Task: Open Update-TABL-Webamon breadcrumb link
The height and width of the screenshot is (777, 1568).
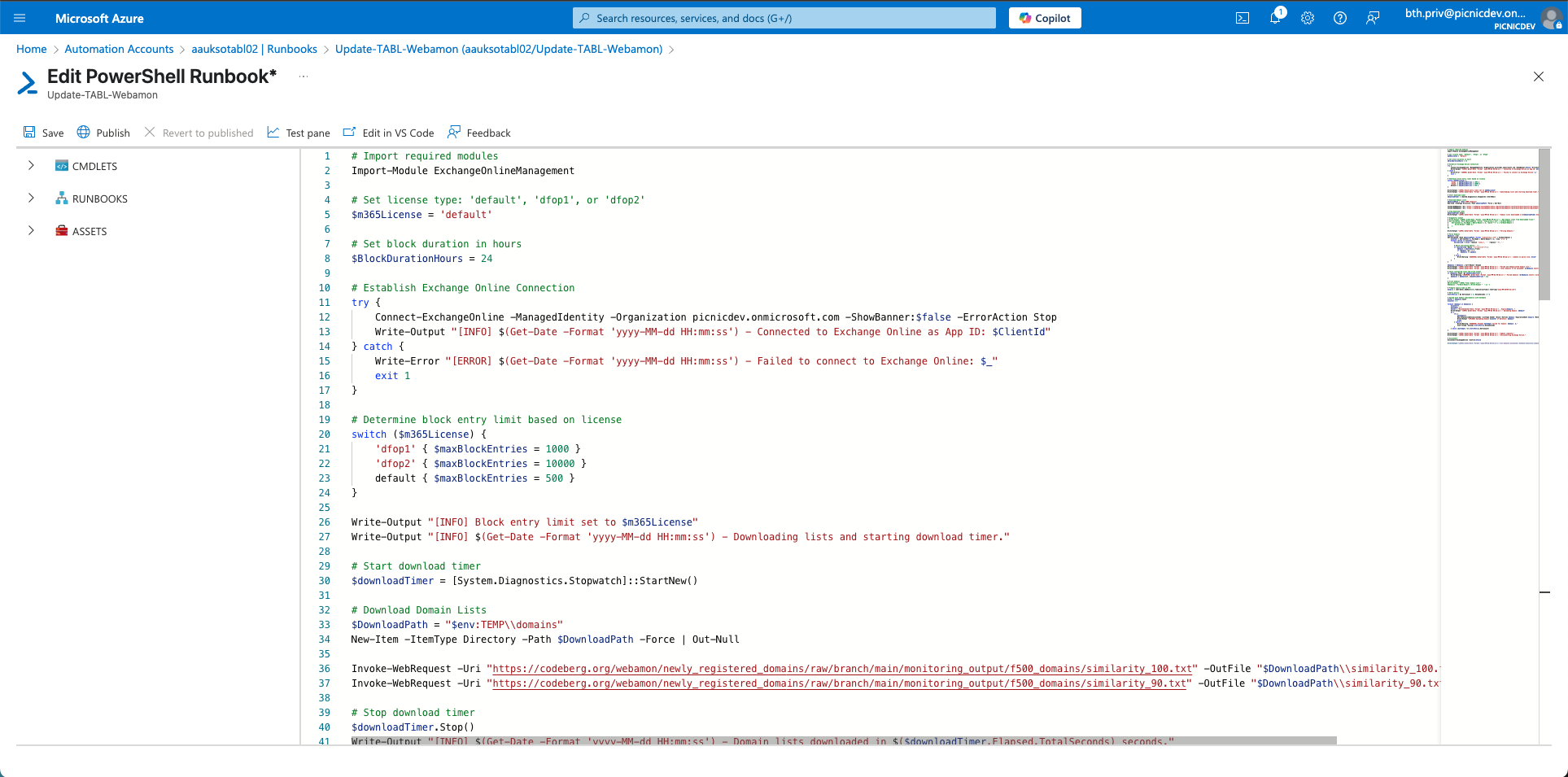Action: [x=499, y=49]
